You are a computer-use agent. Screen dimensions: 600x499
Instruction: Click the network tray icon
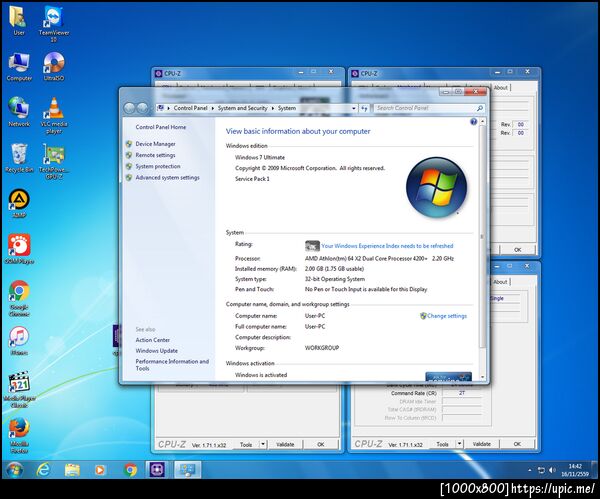click(x=541, y=470)
